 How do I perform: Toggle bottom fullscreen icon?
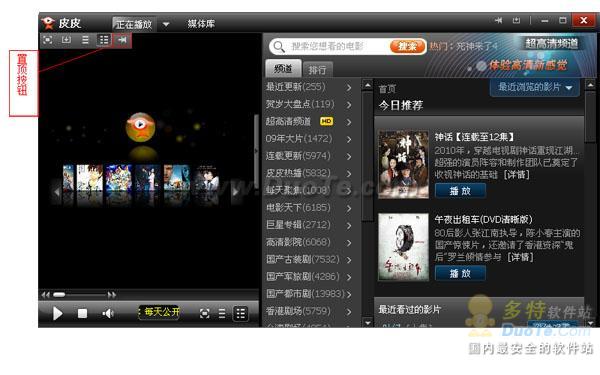pyautogui.click(x=205, y=314)
